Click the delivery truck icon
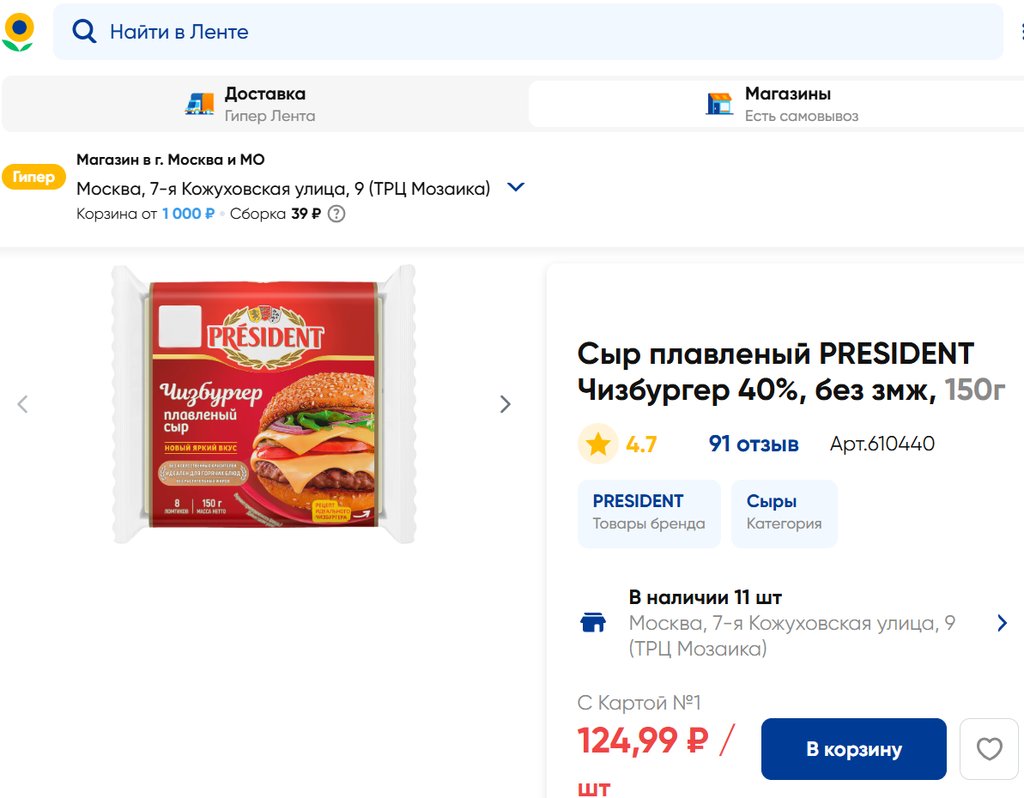 pos(200,103)
